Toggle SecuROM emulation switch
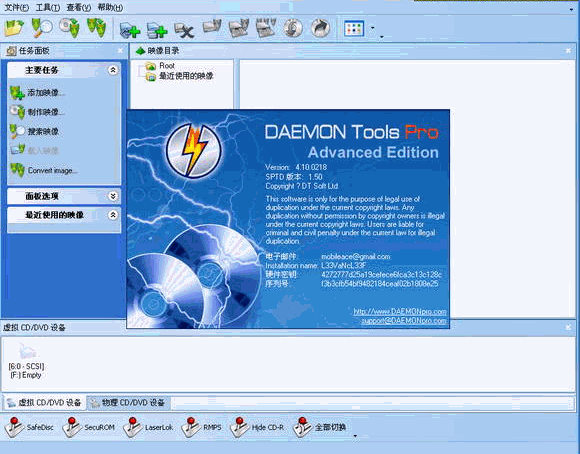This screenshot has height=454, width=580. pyautogui.click(x=88, y=427)
